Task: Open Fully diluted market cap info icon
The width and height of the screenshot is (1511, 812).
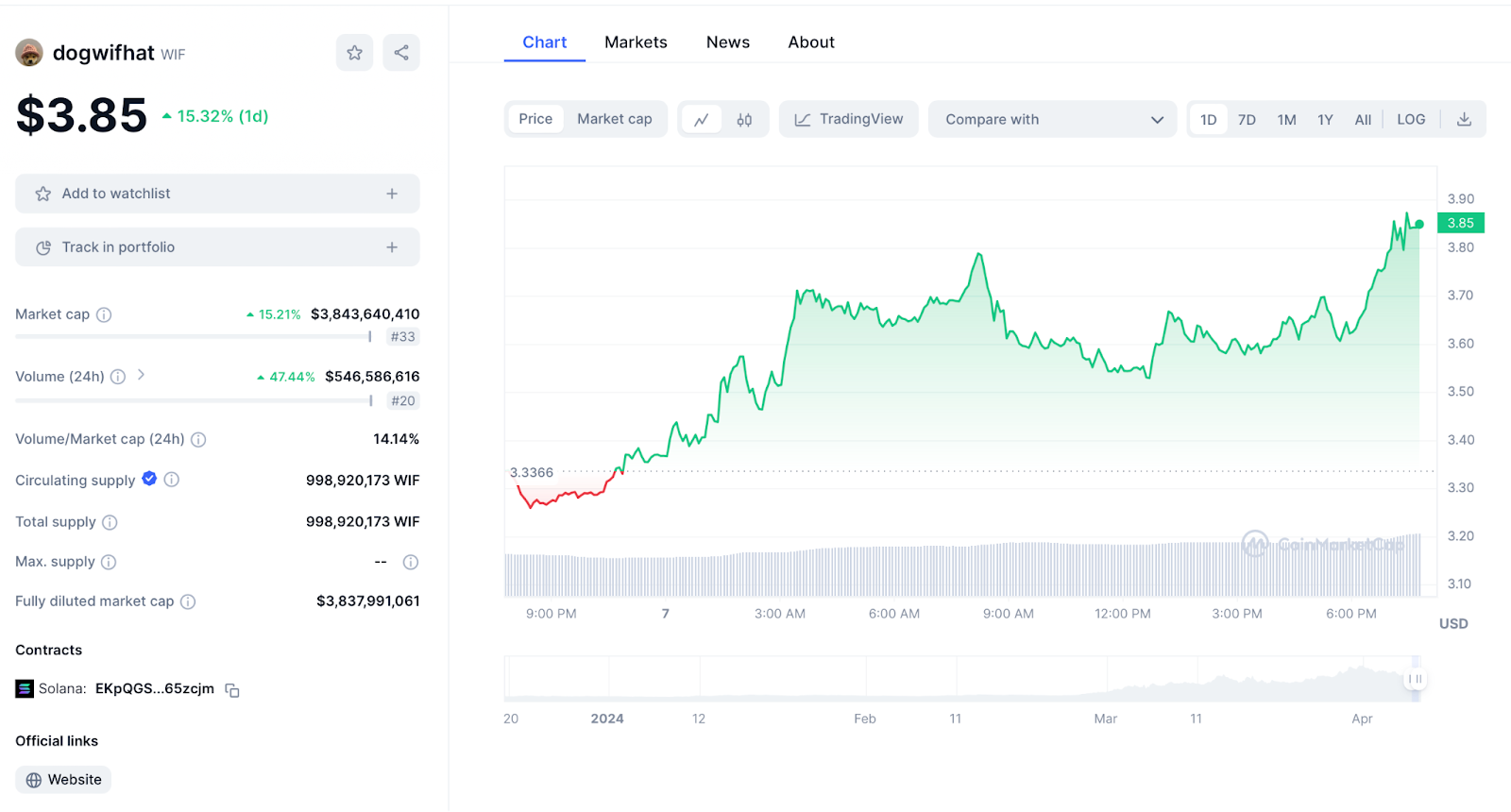Action: pyautogui.click(x=188, y=601)
